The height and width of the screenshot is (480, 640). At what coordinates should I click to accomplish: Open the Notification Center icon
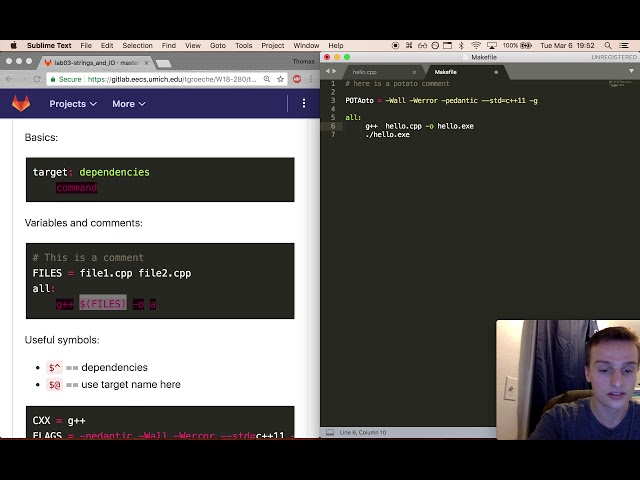pyautogui.click(x=624, y=46)
